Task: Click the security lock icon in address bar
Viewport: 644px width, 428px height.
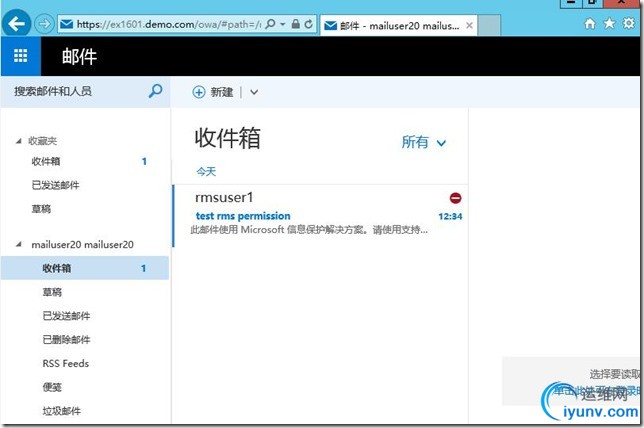Action: (x=295, y=24)
